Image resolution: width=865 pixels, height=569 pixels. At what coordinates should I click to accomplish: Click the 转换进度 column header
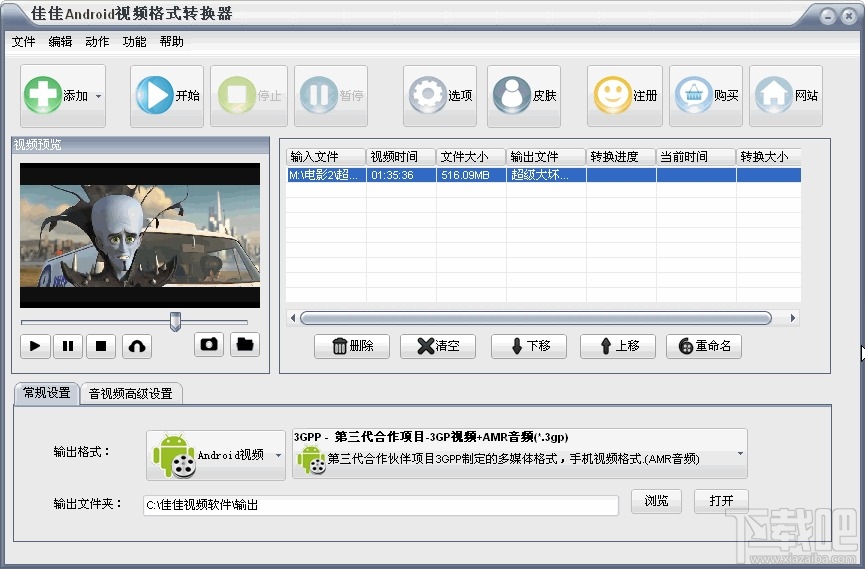[621, 157]
